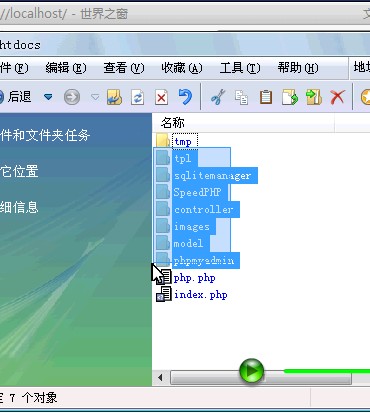Click the refresh page icon
The image size is (370, 419).
click(137, 98)
